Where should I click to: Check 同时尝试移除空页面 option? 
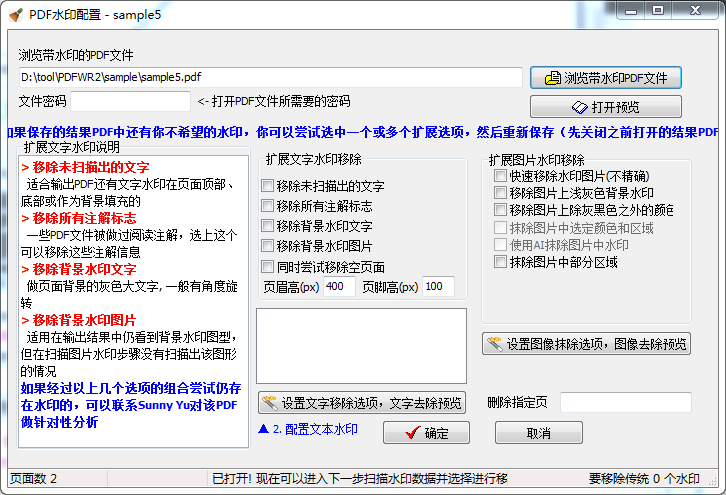coord(267,266)
